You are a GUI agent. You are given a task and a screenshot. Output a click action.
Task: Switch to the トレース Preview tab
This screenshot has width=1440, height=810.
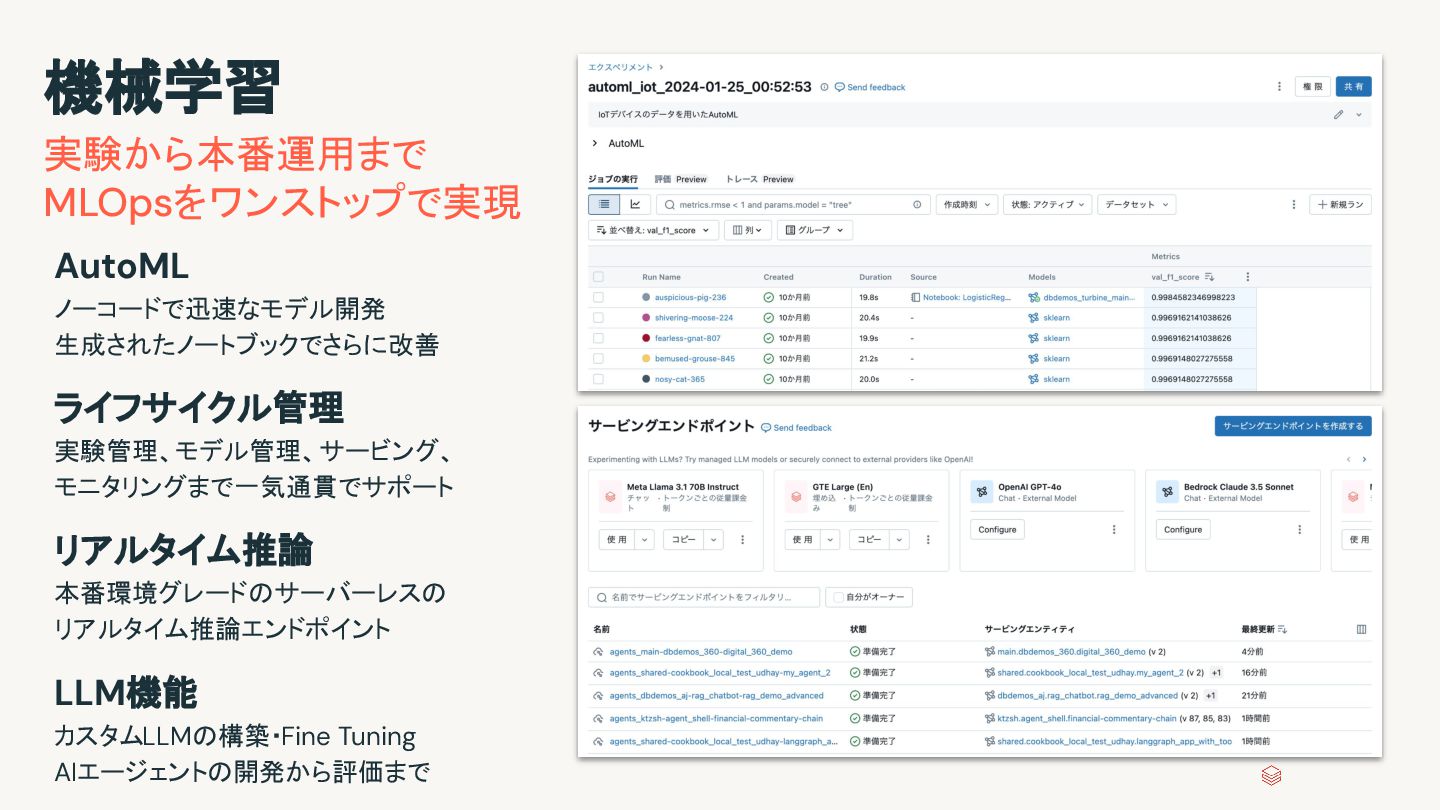coord(760,179)
